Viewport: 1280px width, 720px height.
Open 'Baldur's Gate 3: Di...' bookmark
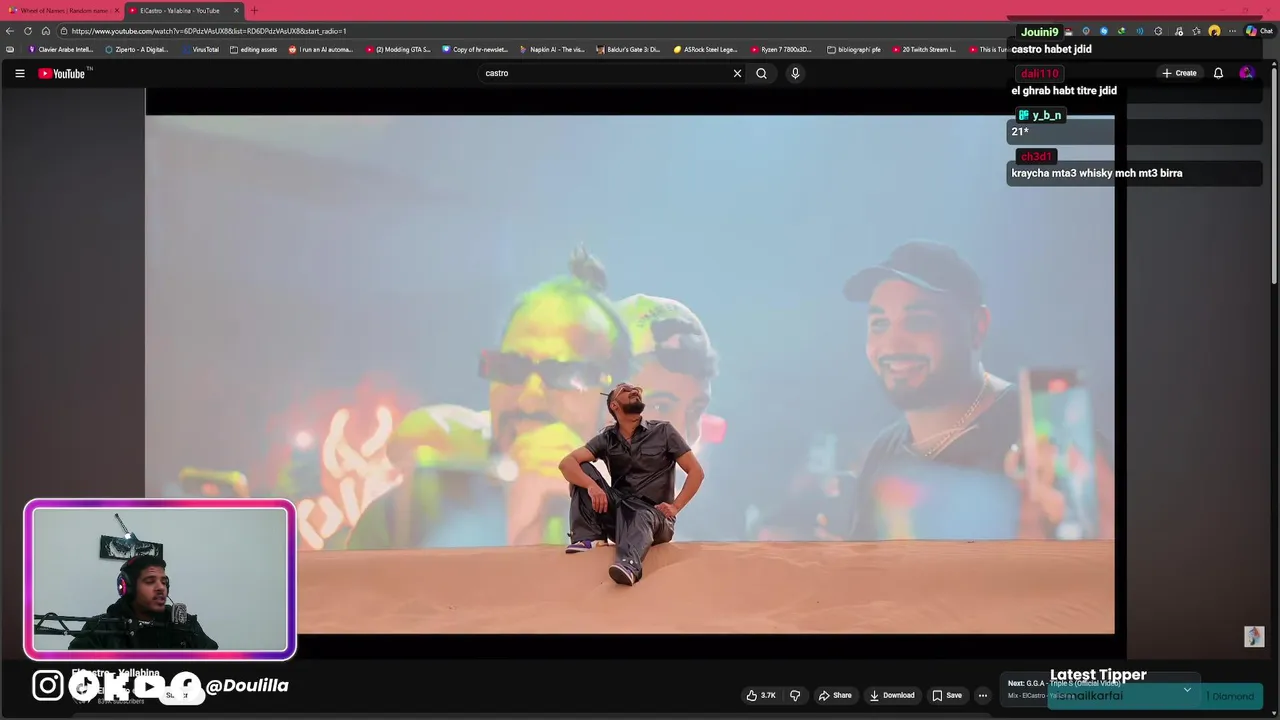pyautogui.click(x=628, y=49)
